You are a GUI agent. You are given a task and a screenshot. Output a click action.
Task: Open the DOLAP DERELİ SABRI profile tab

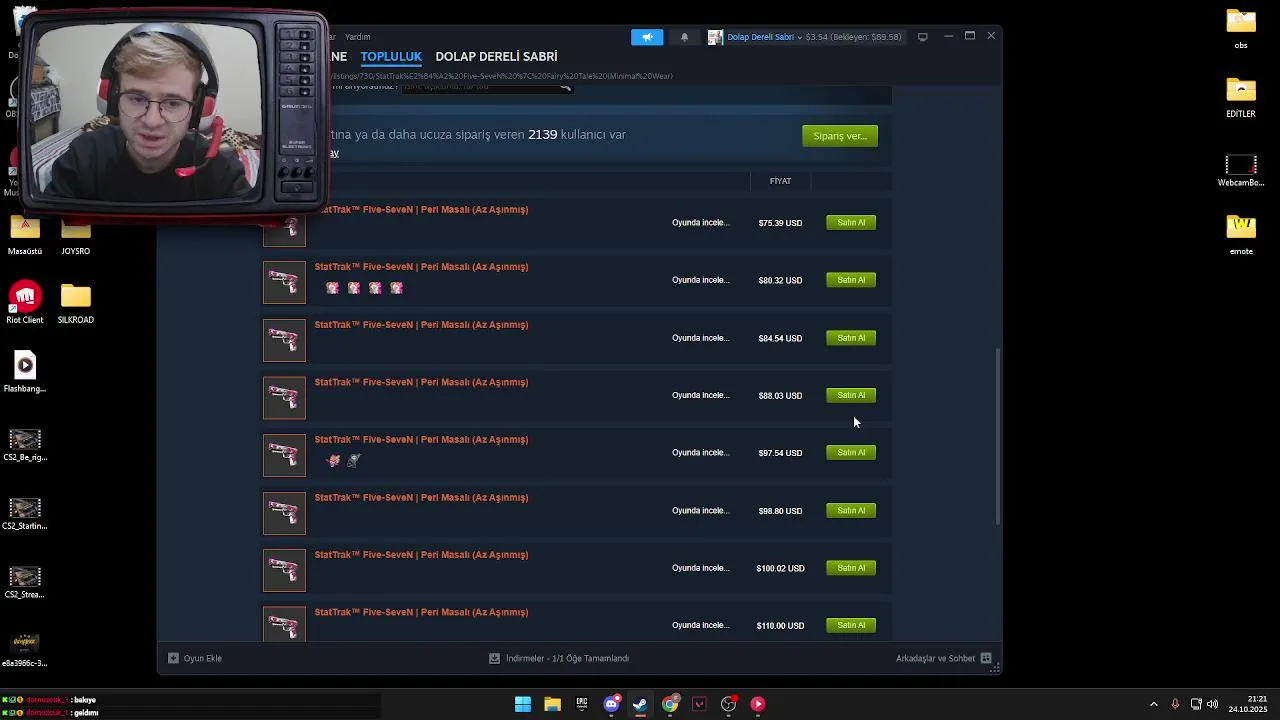(496, 57)
